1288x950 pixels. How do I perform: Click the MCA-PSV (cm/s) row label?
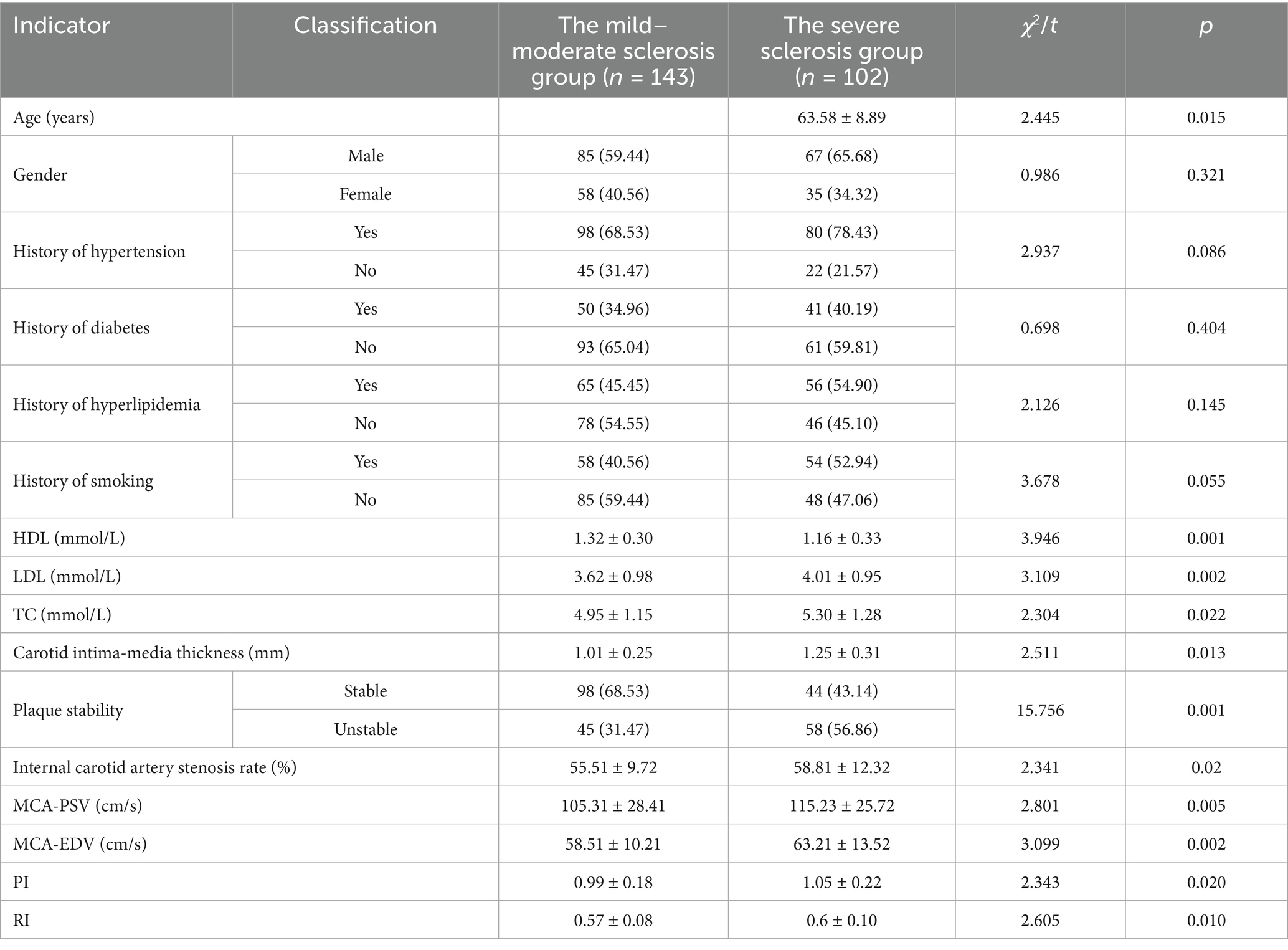(x=77, y=805)
